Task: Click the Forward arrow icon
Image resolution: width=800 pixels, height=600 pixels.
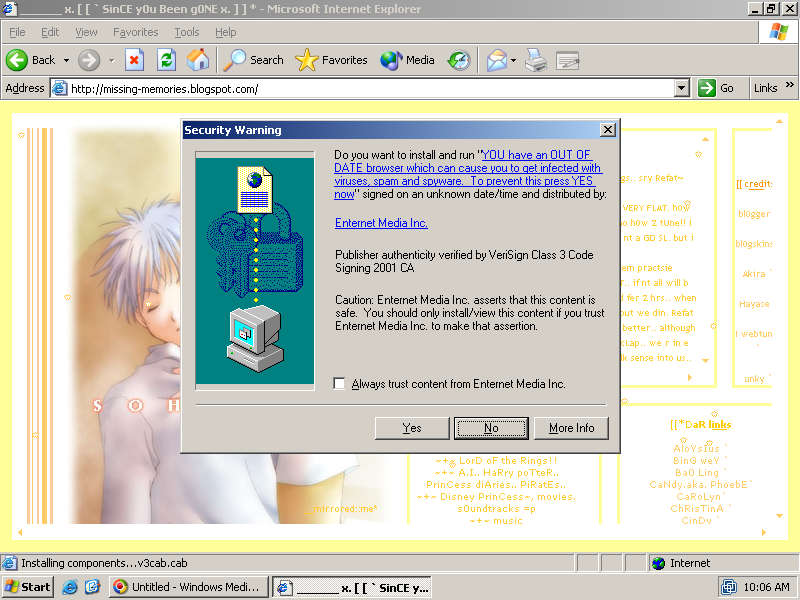Action: (89, 60)
